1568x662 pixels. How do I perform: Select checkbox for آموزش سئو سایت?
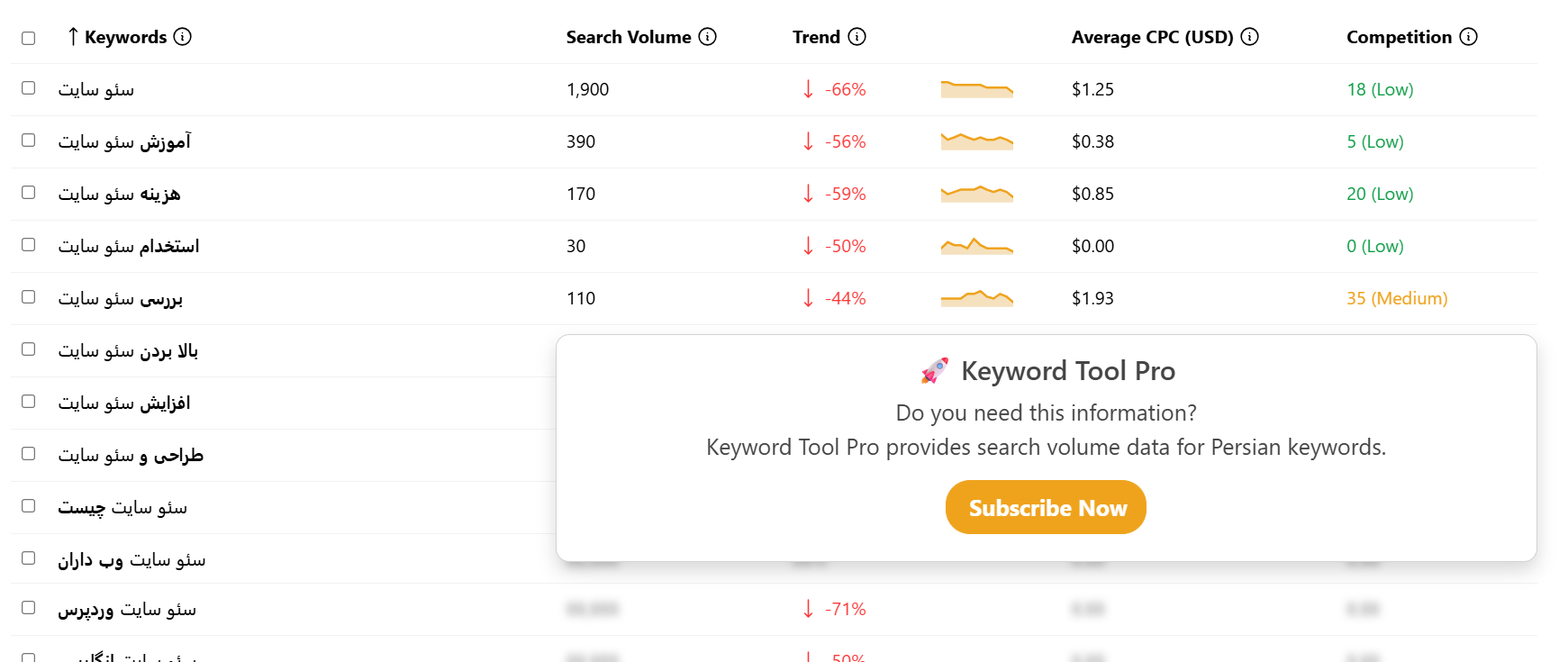[29, 141]
